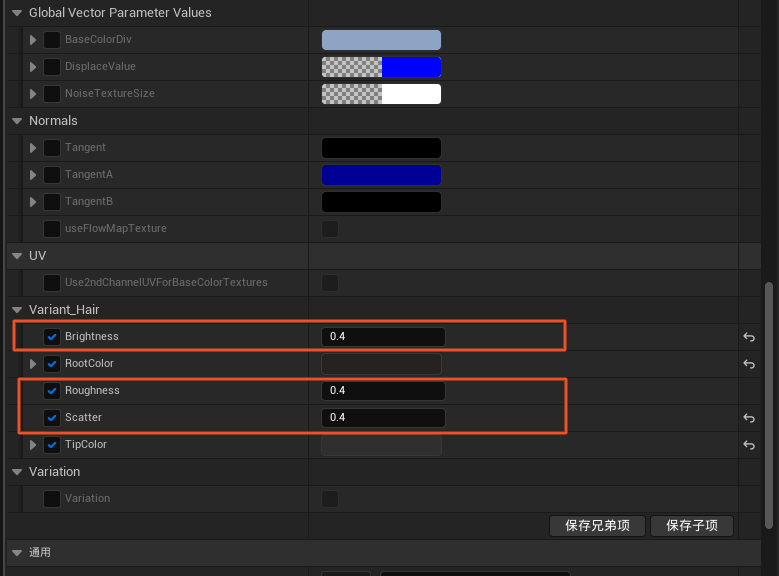This screenshot has width=779, height=576.
Task: Collapse the Normals category
Action: coord(17,121)
